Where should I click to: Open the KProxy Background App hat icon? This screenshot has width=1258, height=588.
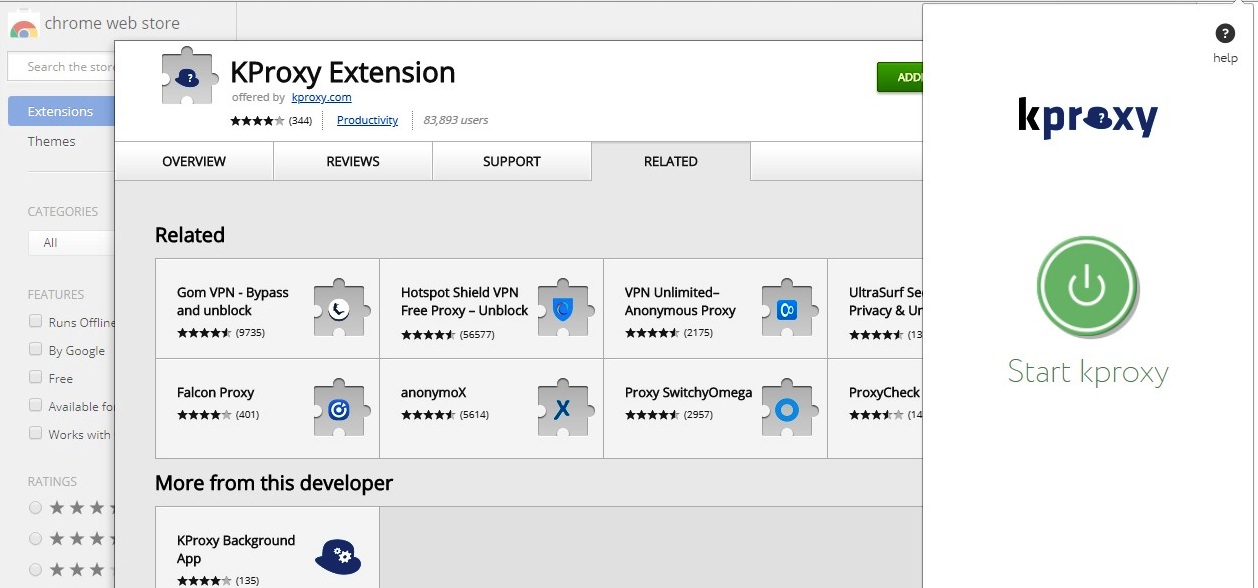pos(338,556)
